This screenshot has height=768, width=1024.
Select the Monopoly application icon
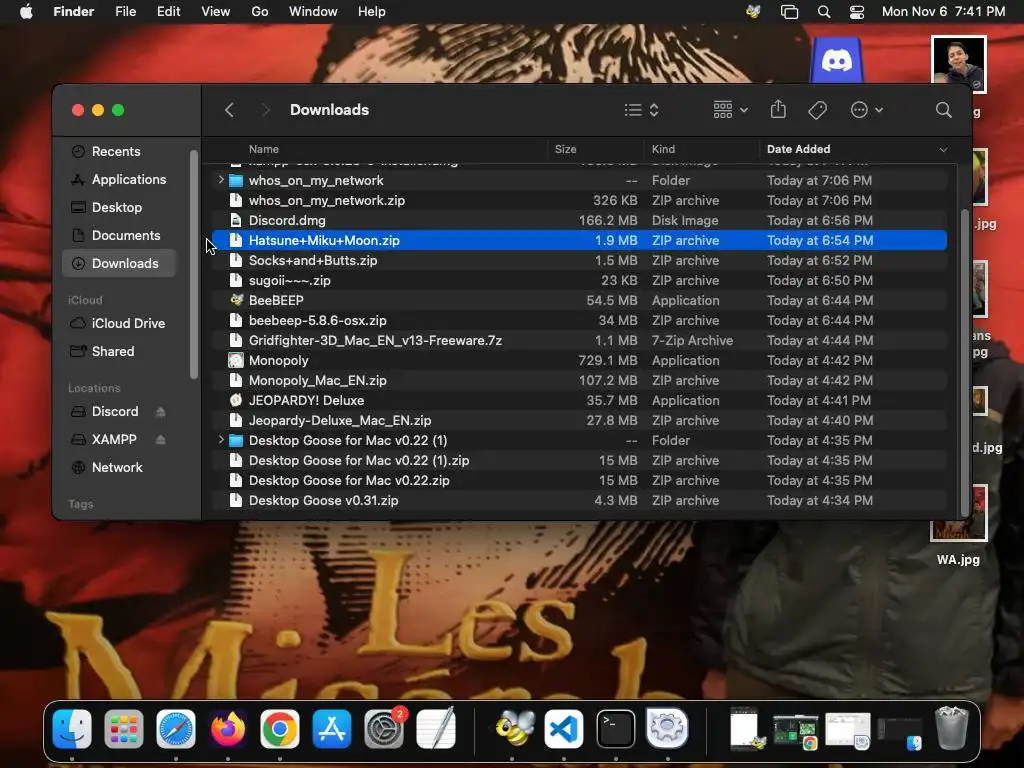point(236,360)
